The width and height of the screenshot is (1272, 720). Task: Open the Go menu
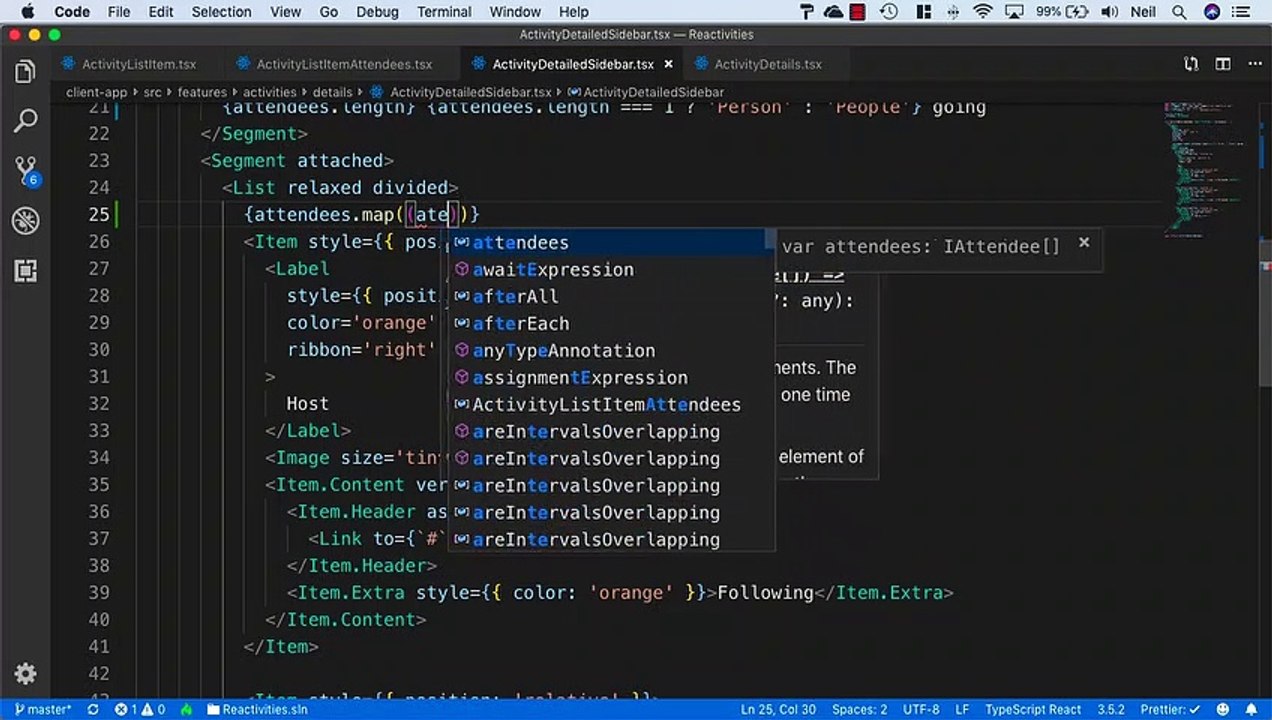(329, 12)
